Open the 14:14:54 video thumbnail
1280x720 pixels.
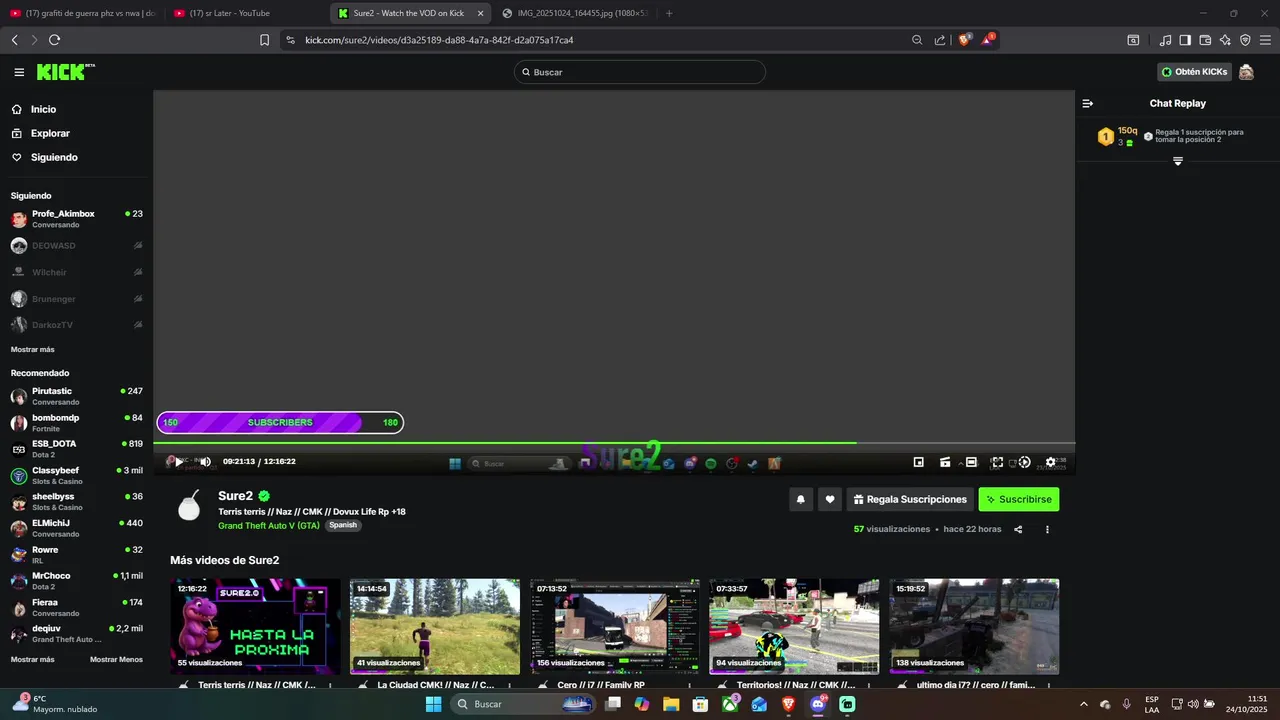coord(435,626)
